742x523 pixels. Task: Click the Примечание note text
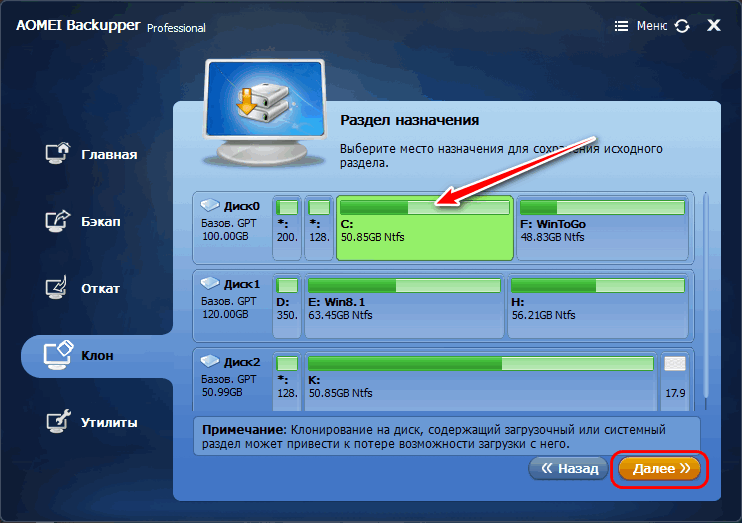pos(433,436)
